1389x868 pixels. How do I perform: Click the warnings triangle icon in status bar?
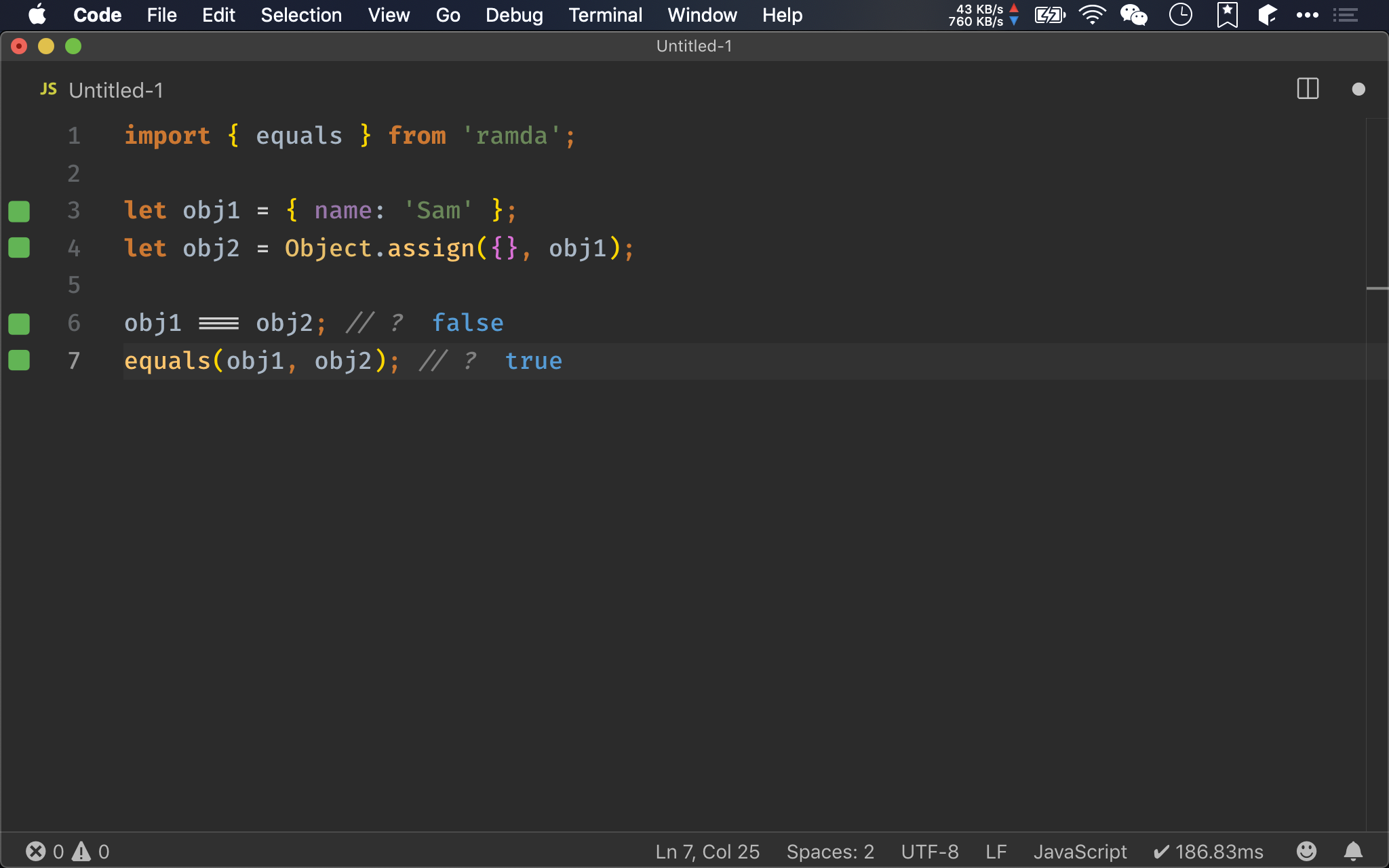pos(82,851)
